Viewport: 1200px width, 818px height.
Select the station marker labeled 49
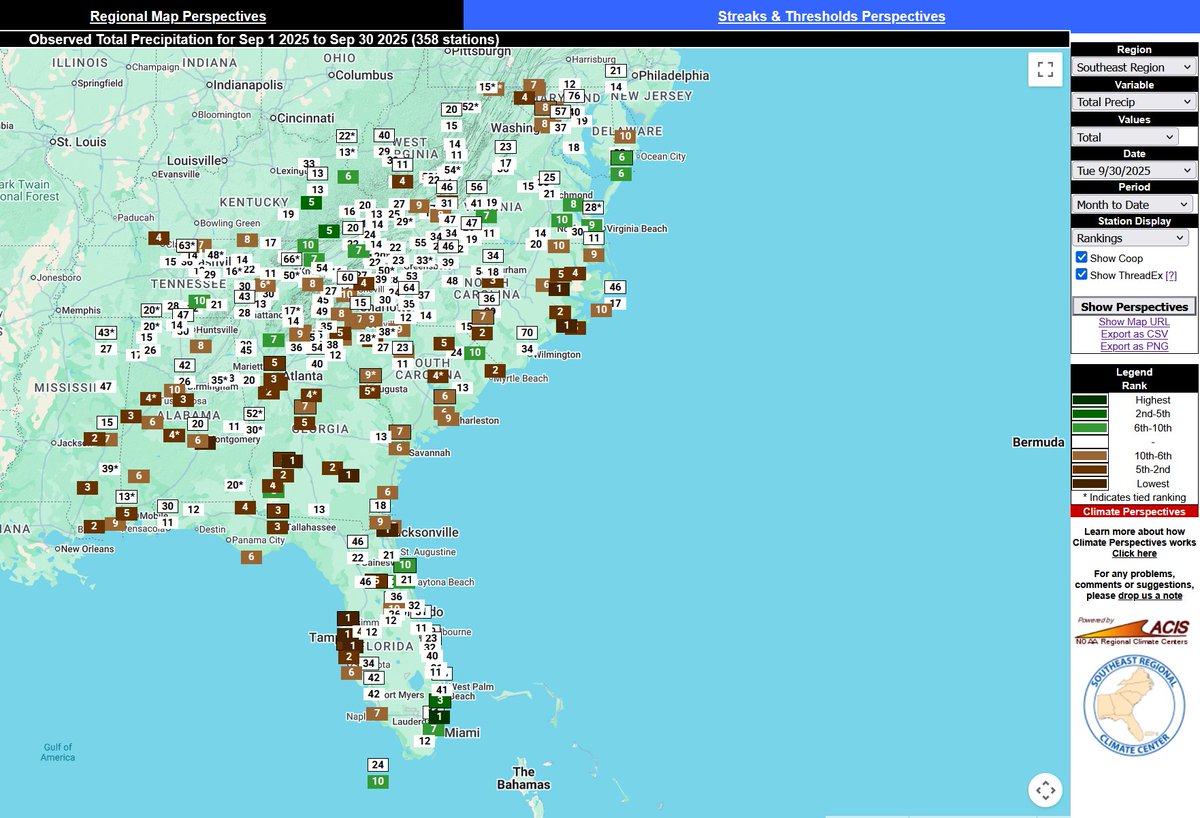(322, 311)
